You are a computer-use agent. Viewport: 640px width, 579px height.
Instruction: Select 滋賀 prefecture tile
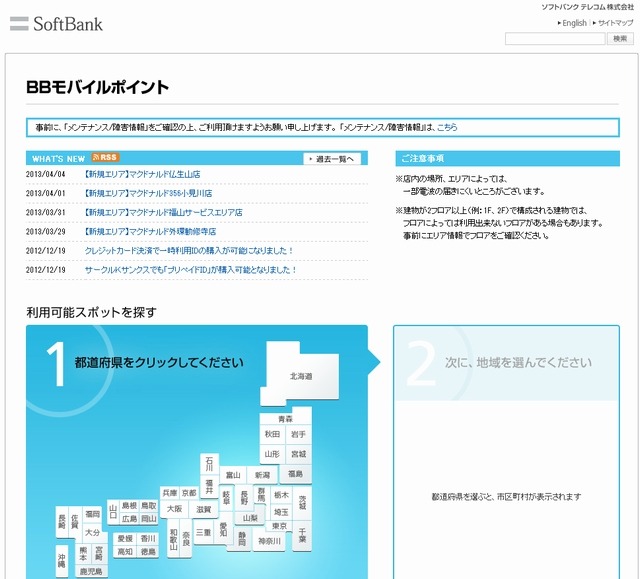click(204, 509)
